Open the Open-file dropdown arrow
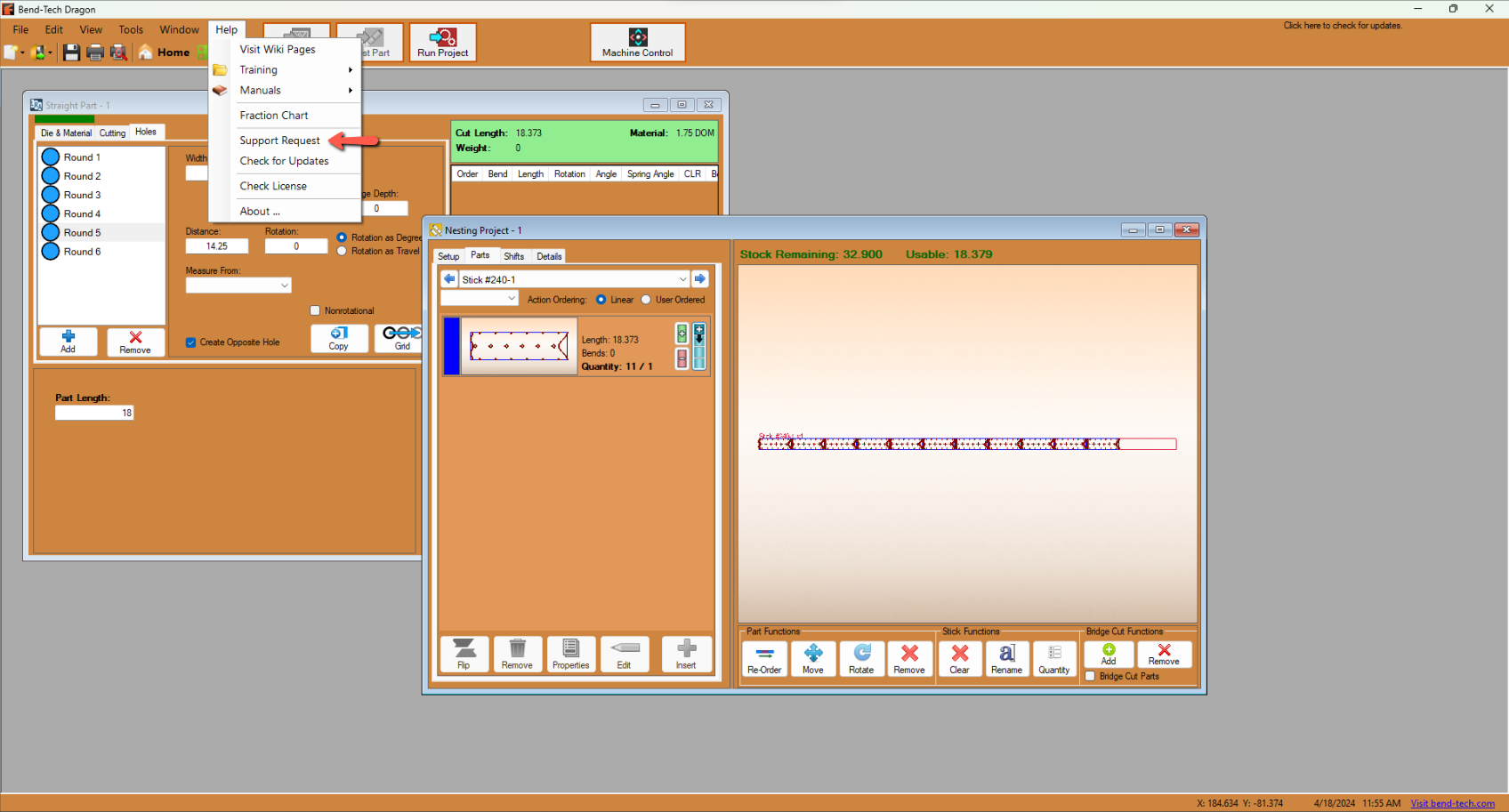Image resolution: width=1509 pixels, height=812 pixels. 51,52
